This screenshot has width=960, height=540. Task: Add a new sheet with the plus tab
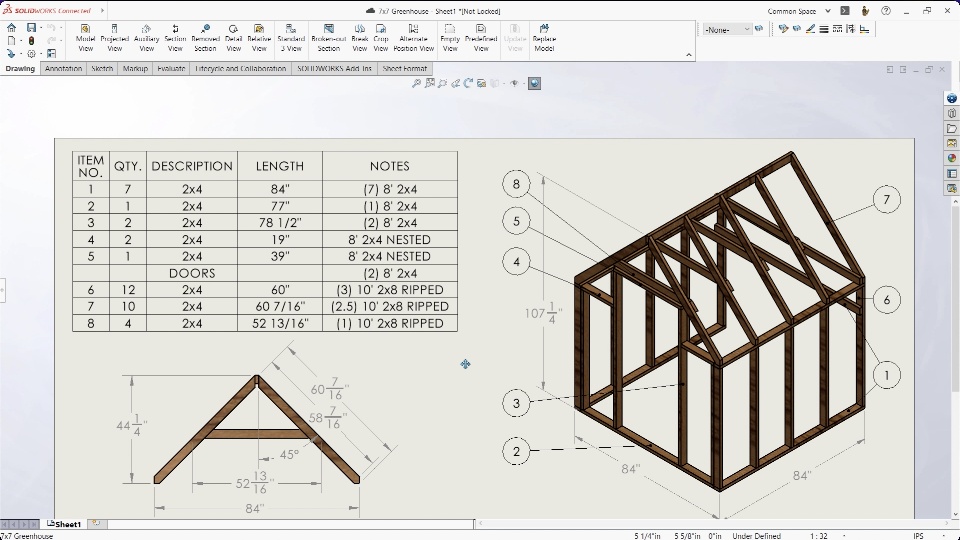point(96,523)
